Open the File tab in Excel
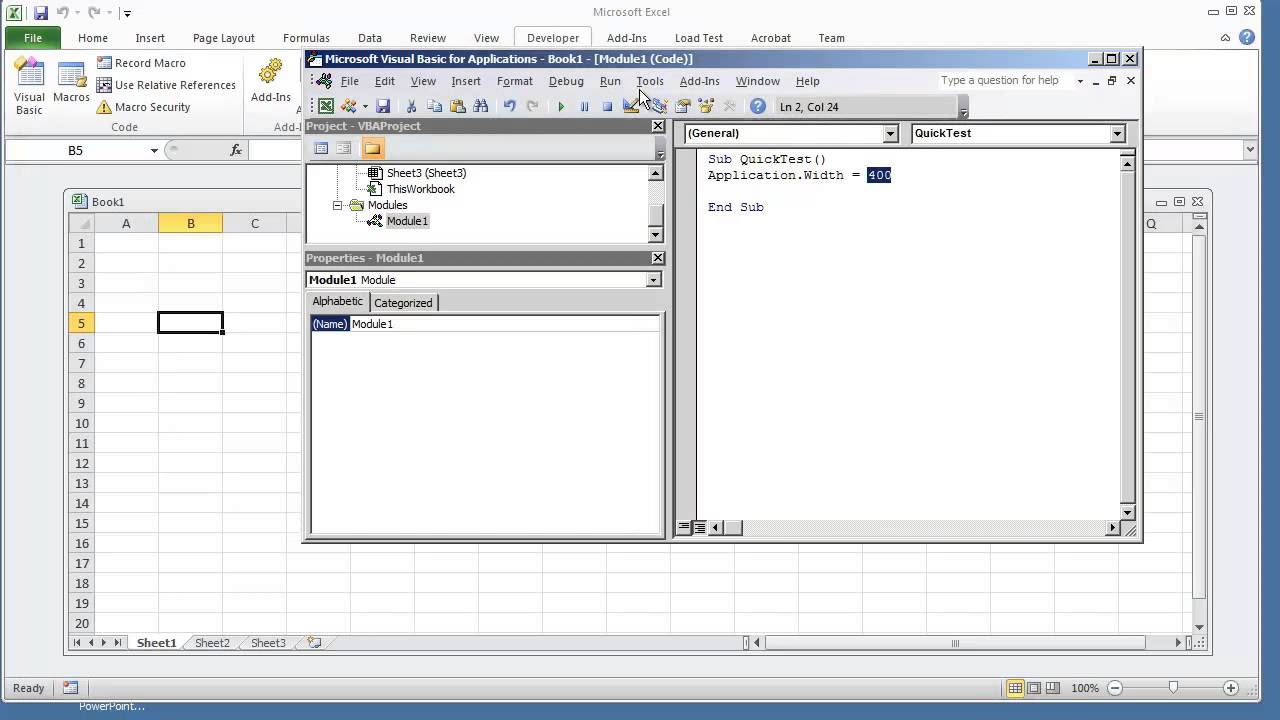 (x=33, y=38)
